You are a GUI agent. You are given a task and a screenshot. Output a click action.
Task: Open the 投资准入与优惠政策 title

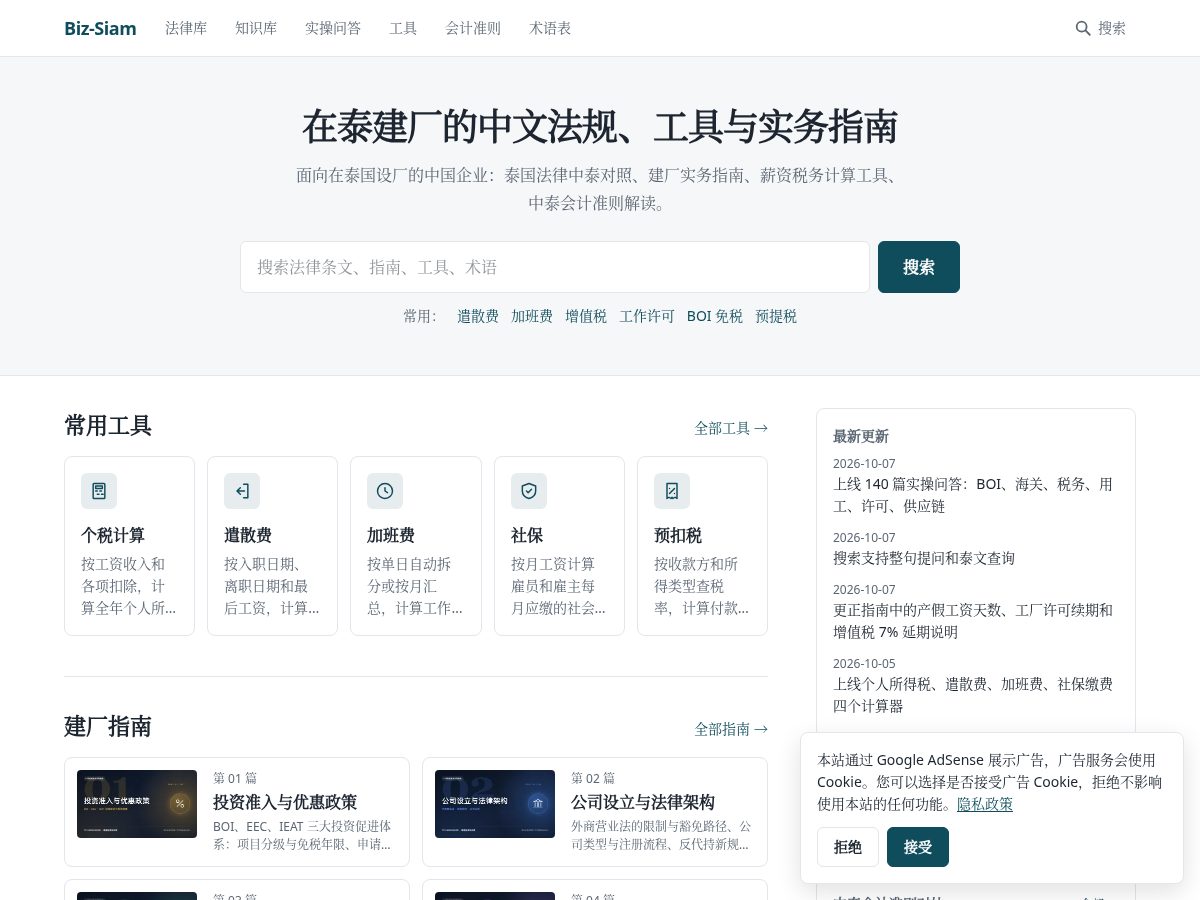pyautogui.click(x=285, y=802)
